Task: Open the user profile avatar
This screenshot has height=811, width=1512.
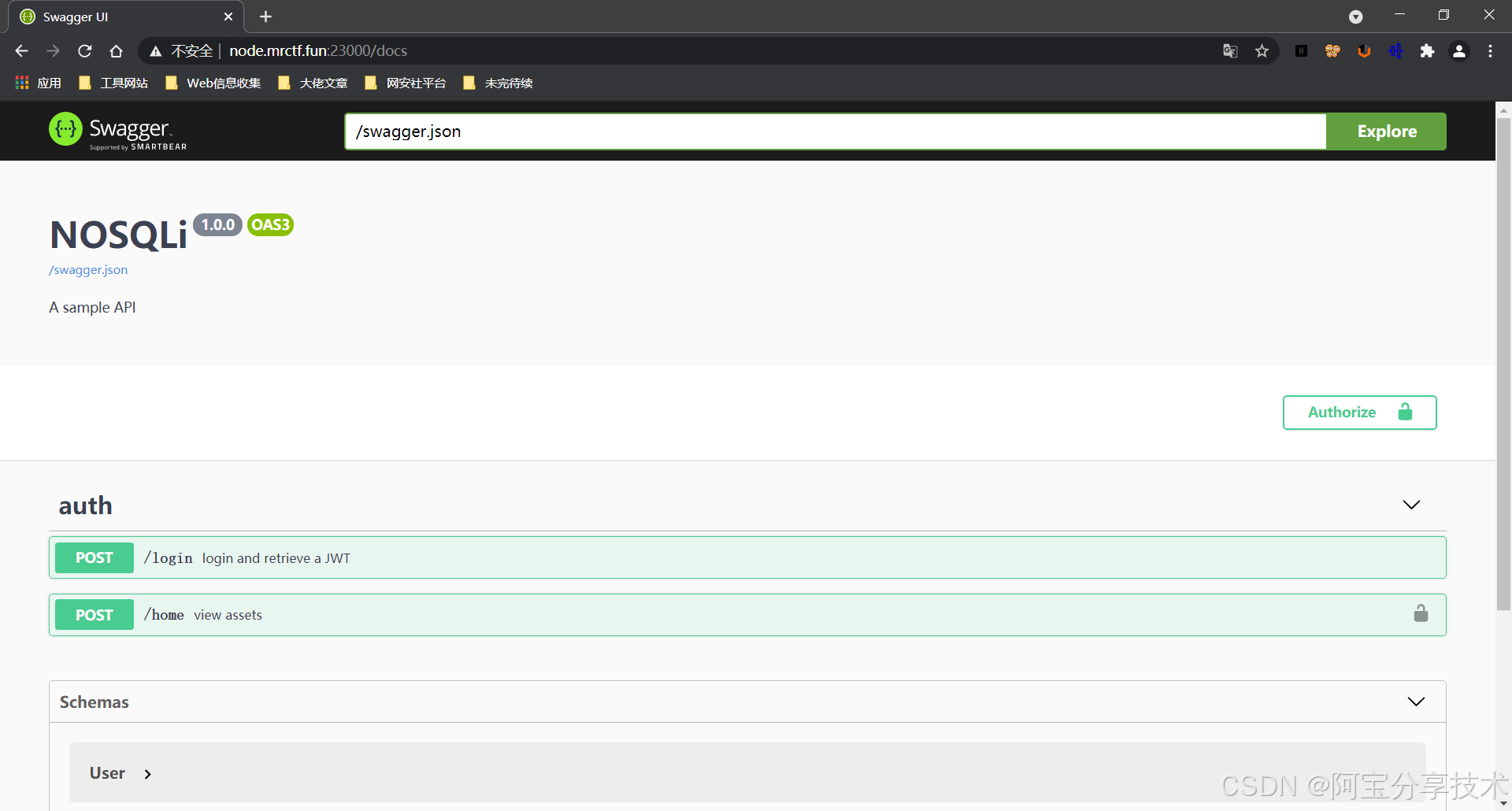Action: [x=1458, y=51]
